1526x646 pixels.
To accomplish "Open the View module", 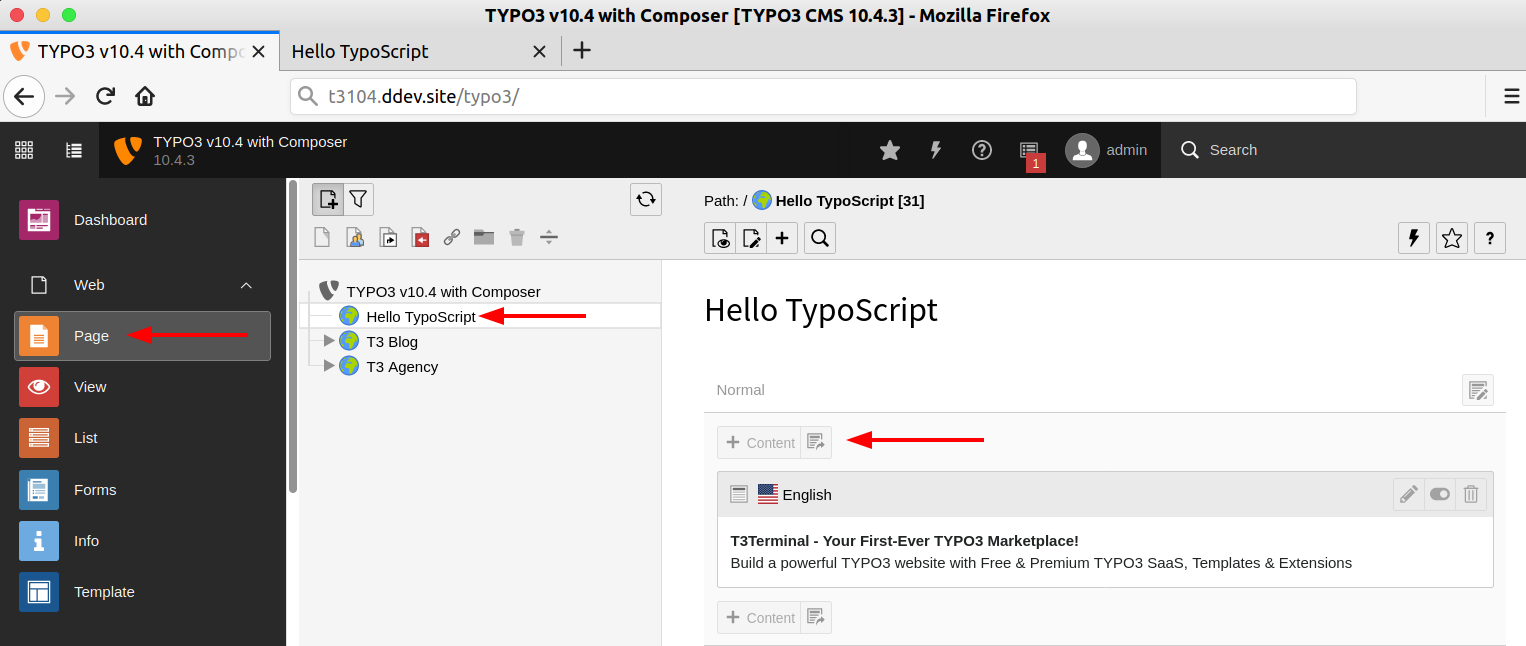I will click(x=143, y=387).
